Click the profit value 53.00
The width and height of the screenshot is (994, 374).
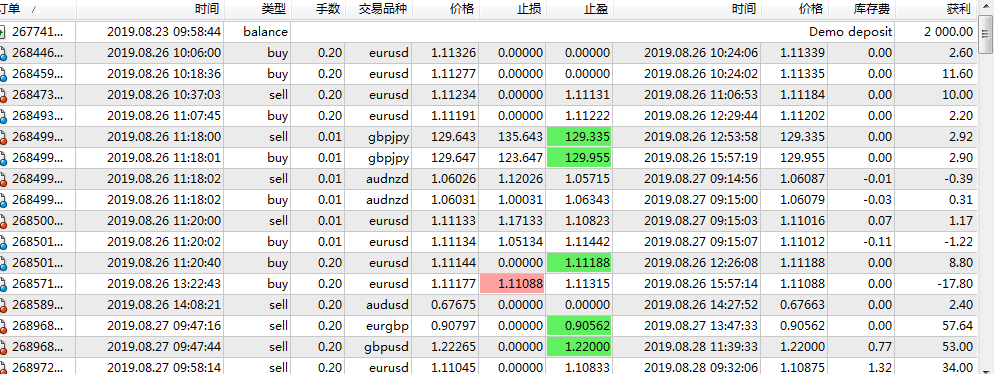tap(958, 347)
